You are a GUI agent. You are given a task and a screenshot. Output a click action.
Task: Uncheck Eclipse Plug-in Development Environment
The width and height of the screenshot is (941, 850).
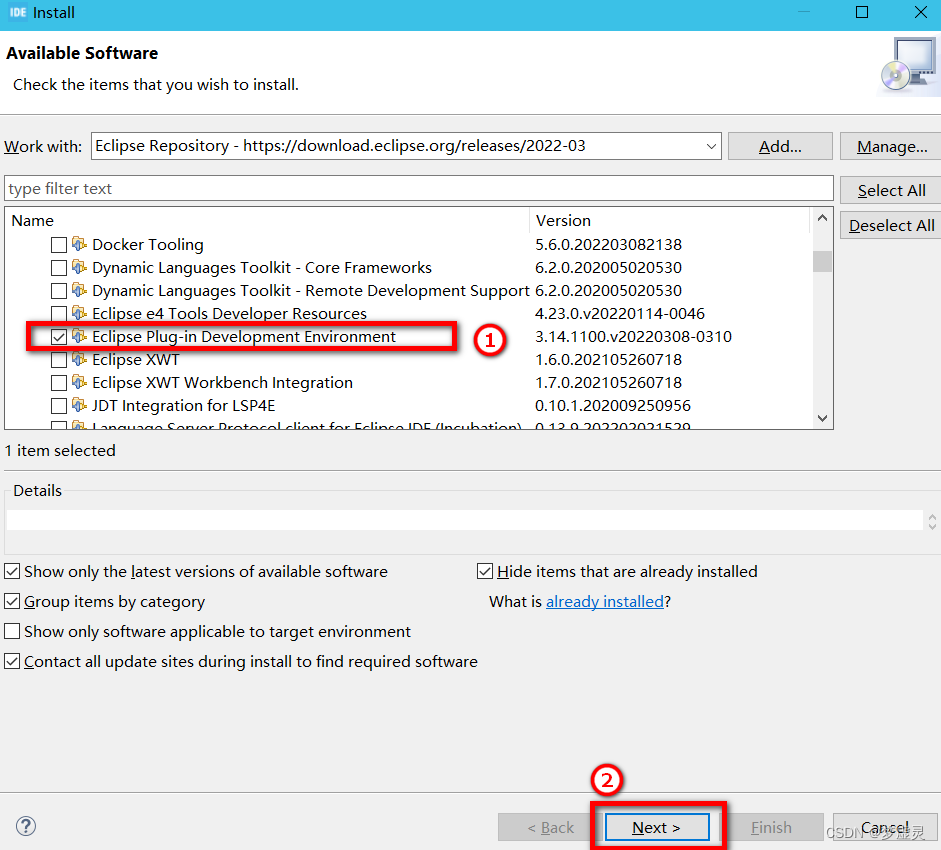59,337
